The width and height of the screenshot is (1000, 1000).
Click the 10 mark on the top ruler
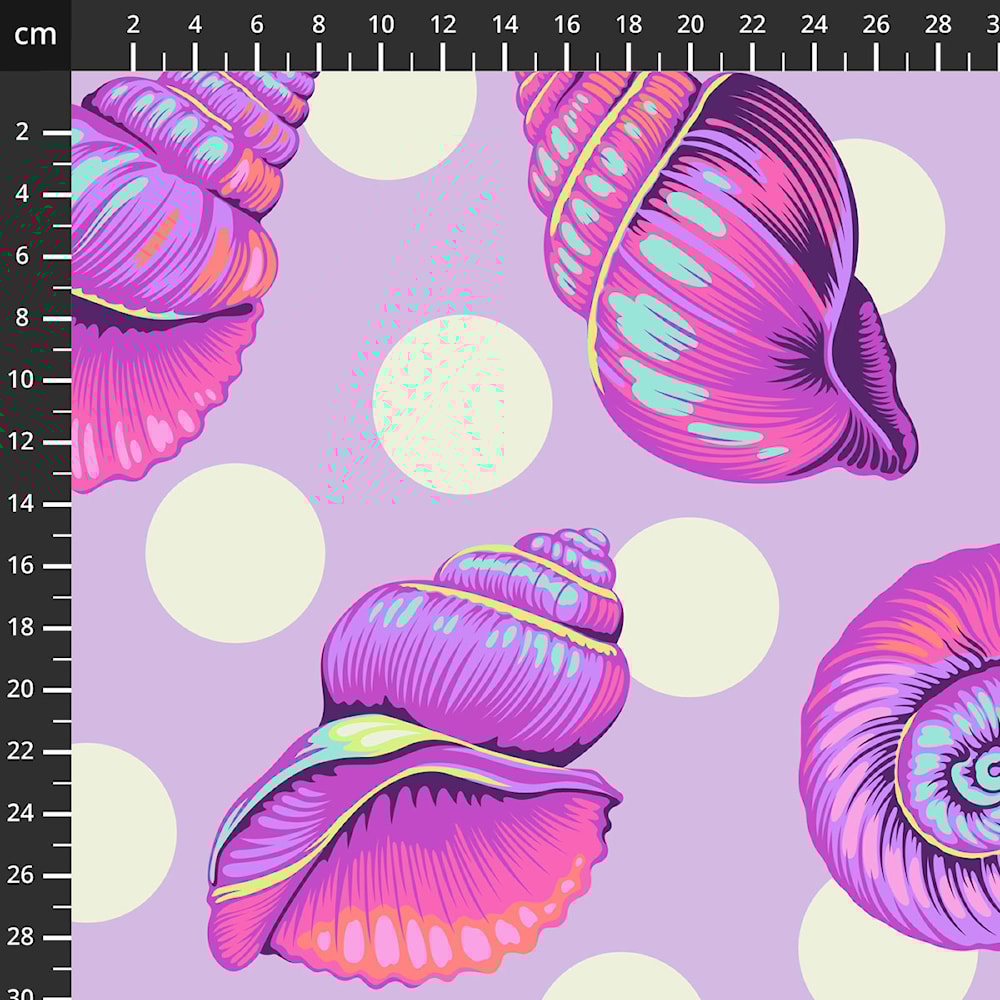point(381,26)
